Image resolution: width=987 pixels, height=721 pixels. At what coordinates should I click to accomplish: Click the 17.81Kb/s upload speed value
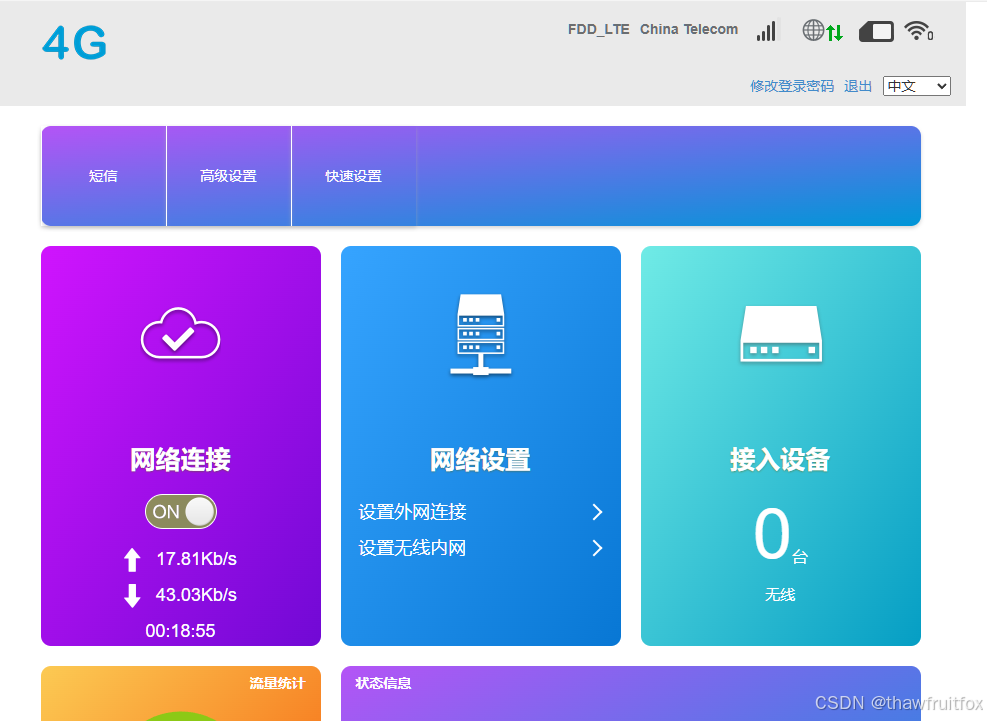pyautogui.click(x=196, y=559)
